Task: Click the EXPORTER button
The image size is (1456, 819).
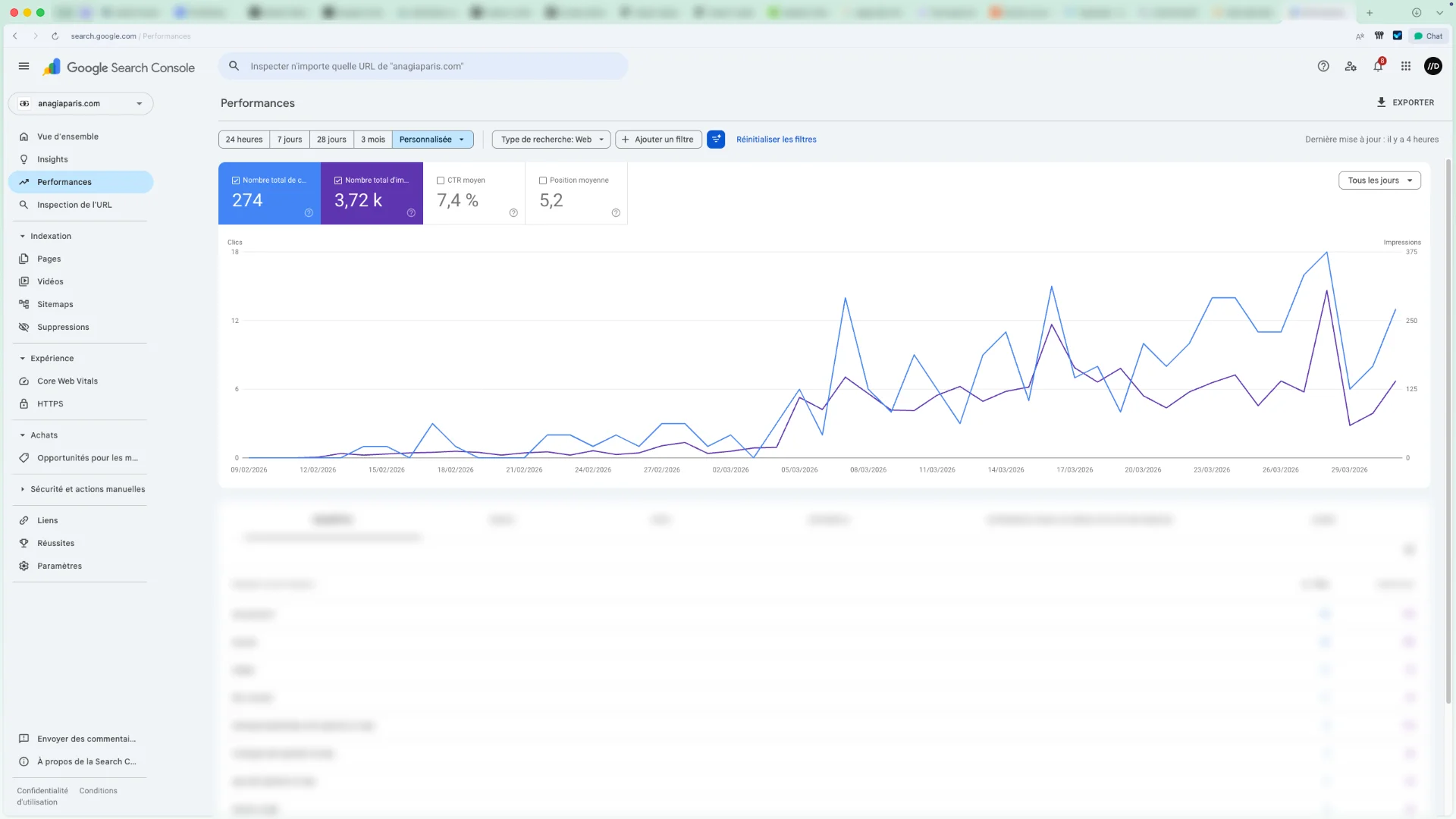Action: coord(1404,102)
